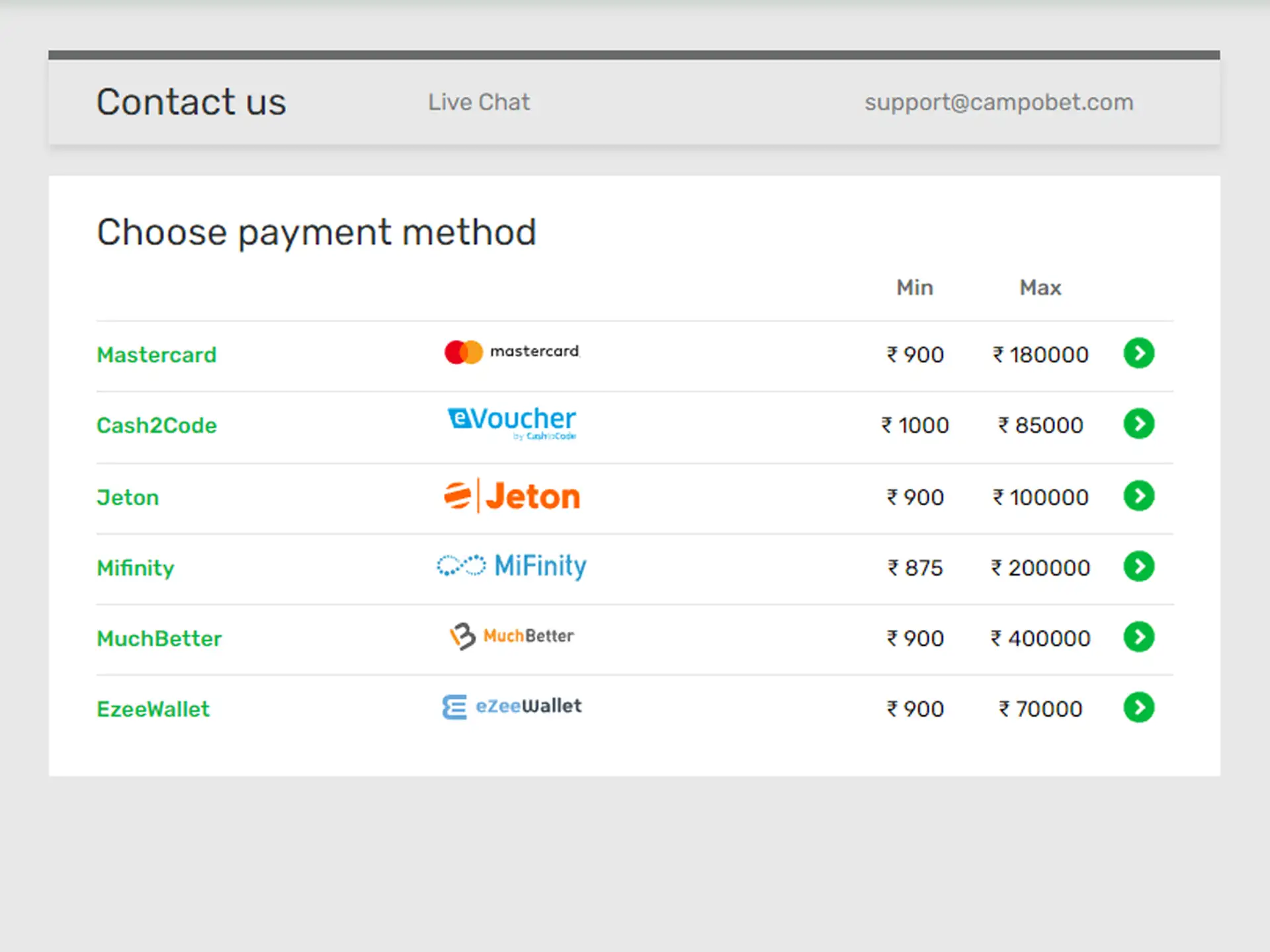Click Cash2Code min value ₹ 1000
The width and height of the screenshot is (1270, 952).
pos(915,426)
